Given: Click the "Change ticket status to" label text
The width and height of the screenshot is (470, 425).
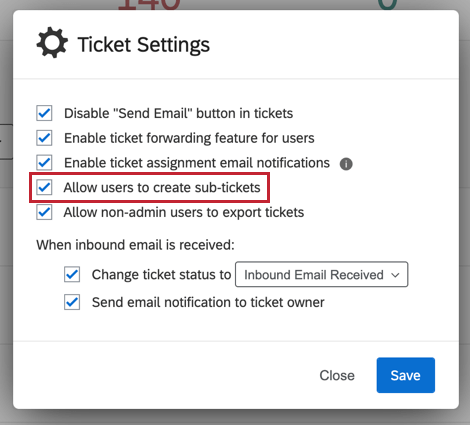Looking at the screenshot, I should click(x=161, y=275).
